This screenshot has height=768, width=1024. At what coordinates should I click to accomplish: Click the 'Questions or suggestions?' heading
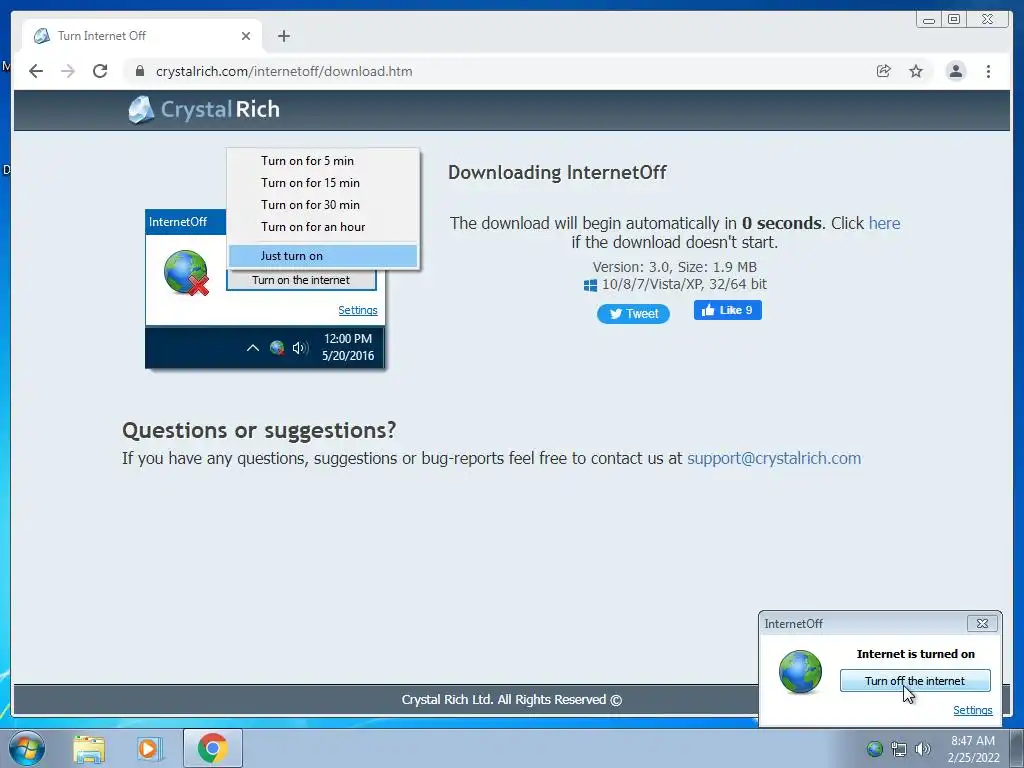click(x=259, y=430)
